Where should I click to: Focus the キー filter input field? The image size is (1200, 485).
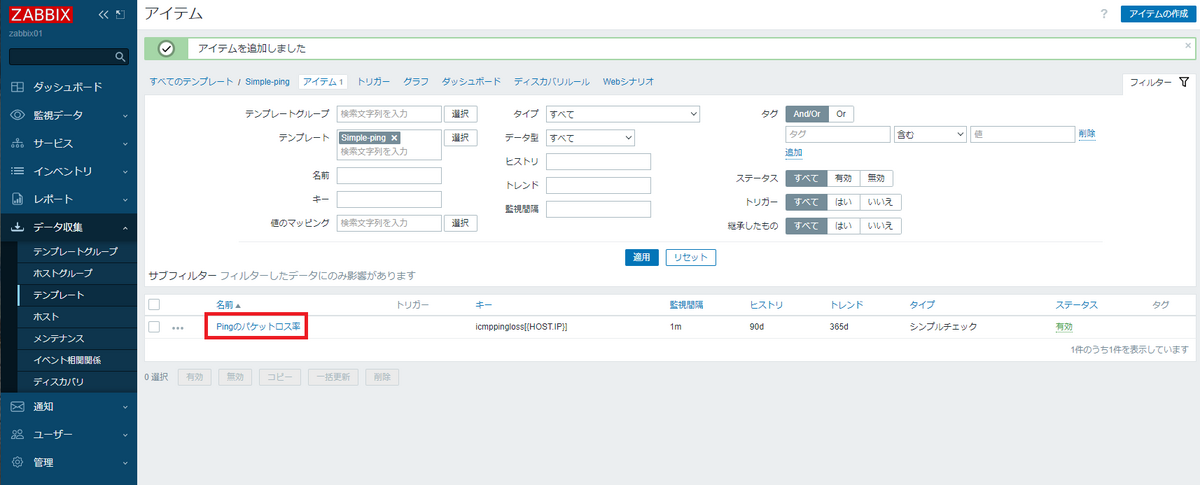389,199
